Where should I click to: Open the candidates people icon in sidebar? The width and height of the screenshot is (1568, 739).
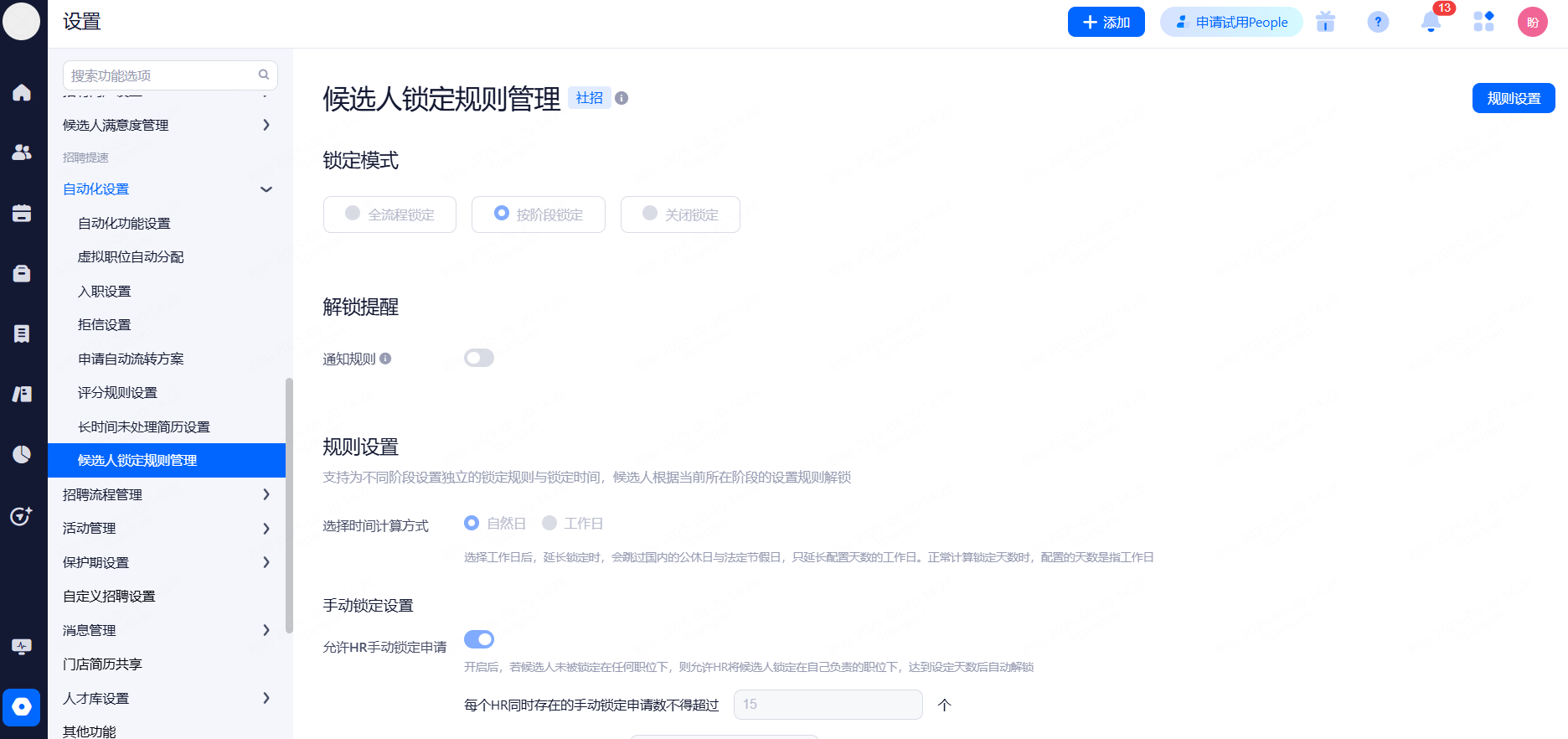pyautogui.click(x=22, y=152)
